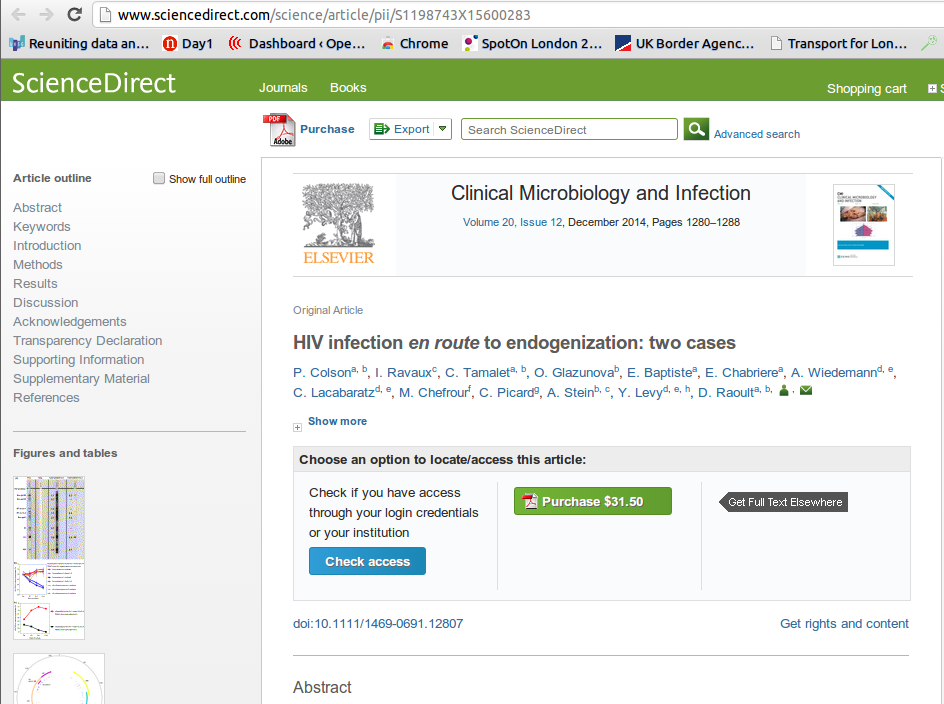The image size is (944, 704).
Task: Jump to Methods in article outline
Action: coord(38,265)
